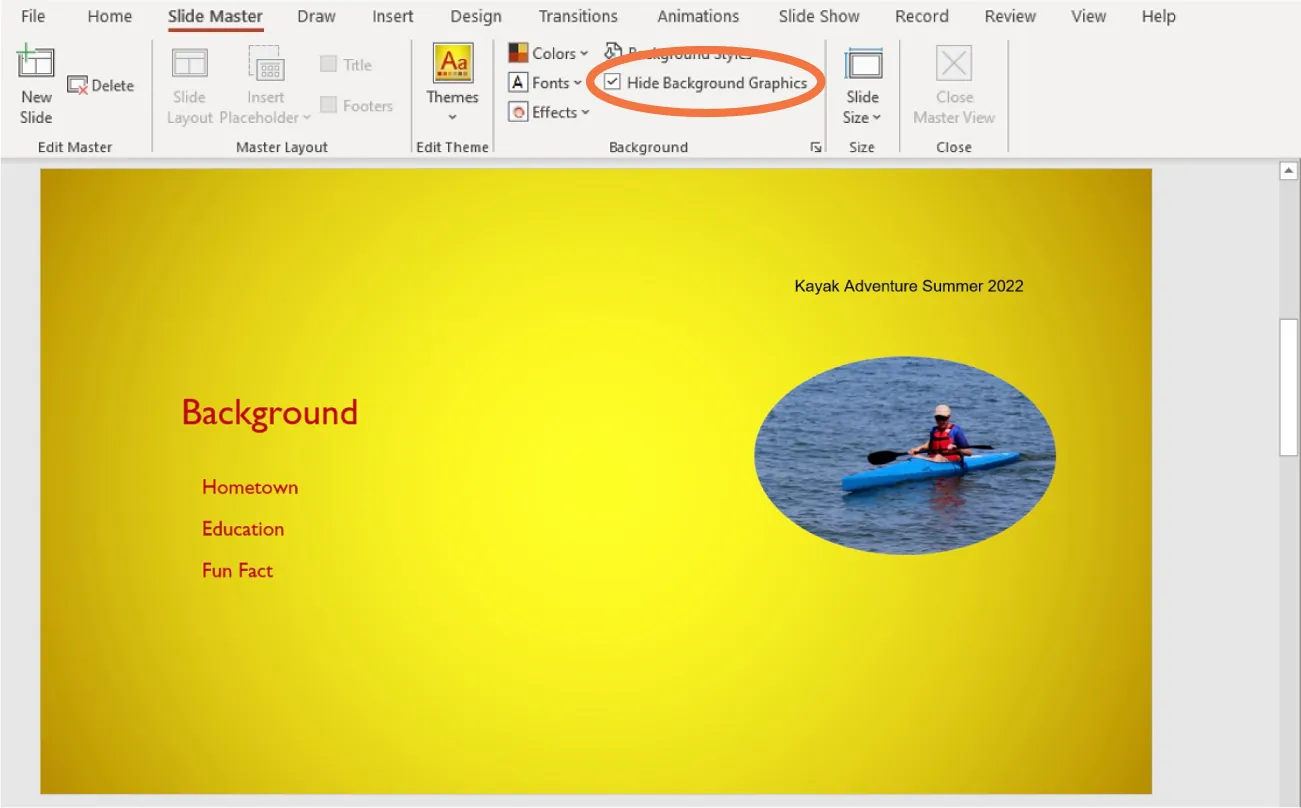Toggle the Title checkbox
The height and width of the screenshot is (808, 1301).
coord(330,63)
